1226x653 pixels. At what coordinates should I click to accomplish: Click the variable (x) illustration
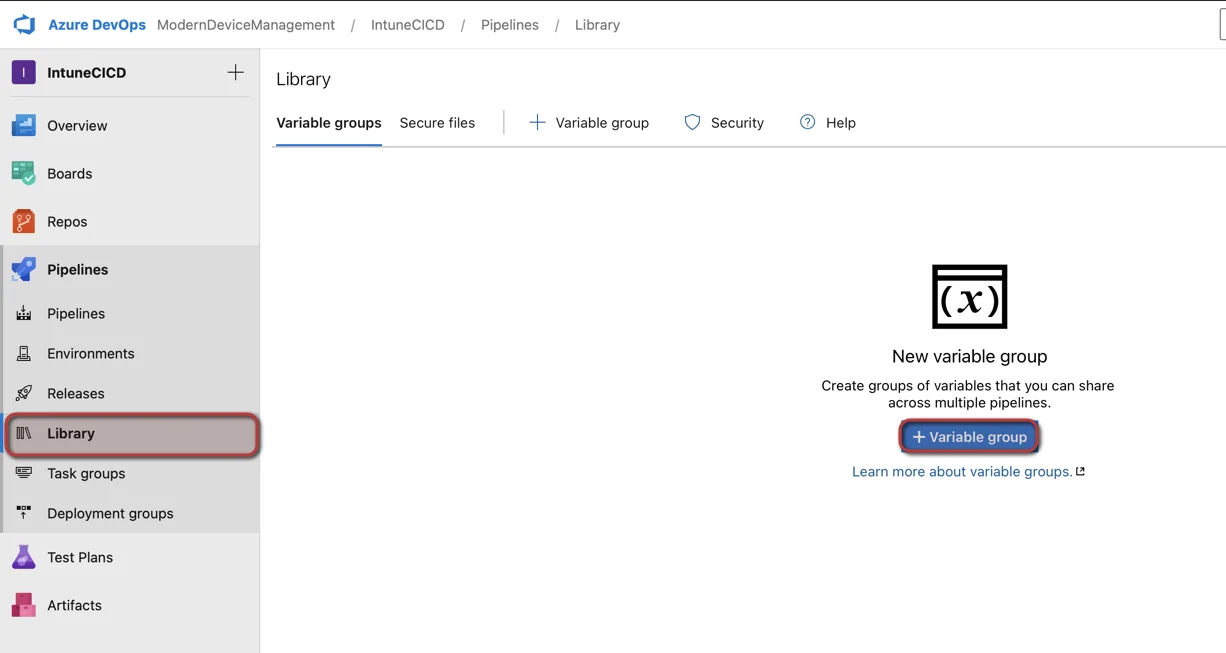970,296
